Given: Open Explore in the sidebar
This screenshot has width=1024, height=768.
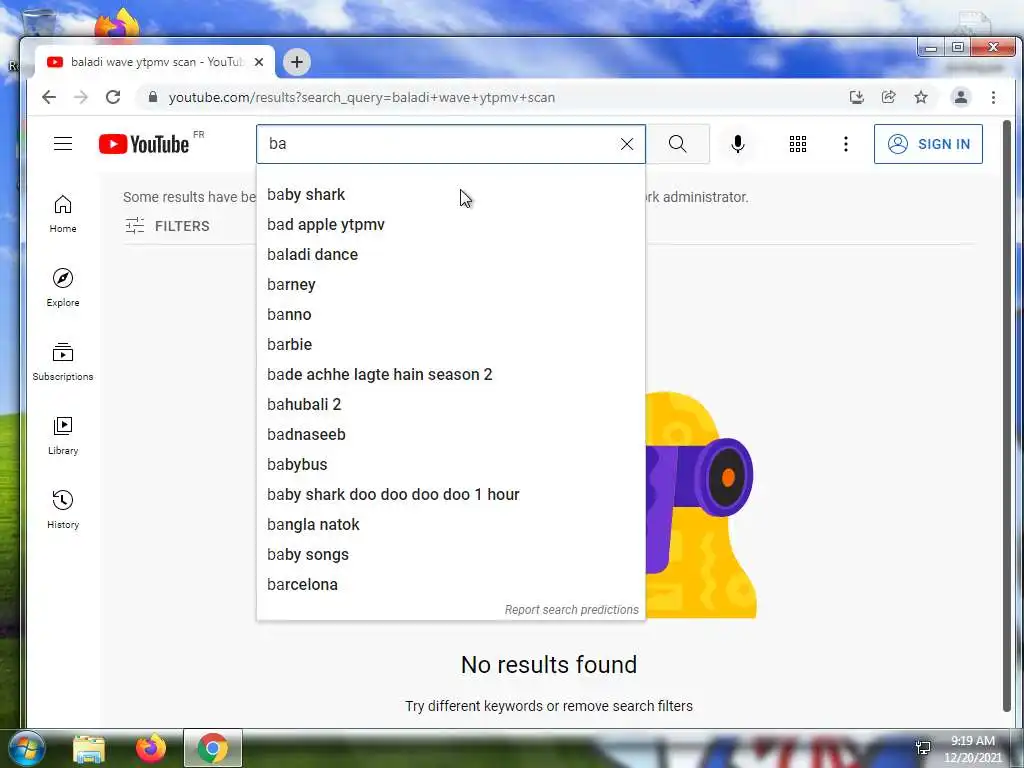Looking at the screenshot, I should (63, 287).
